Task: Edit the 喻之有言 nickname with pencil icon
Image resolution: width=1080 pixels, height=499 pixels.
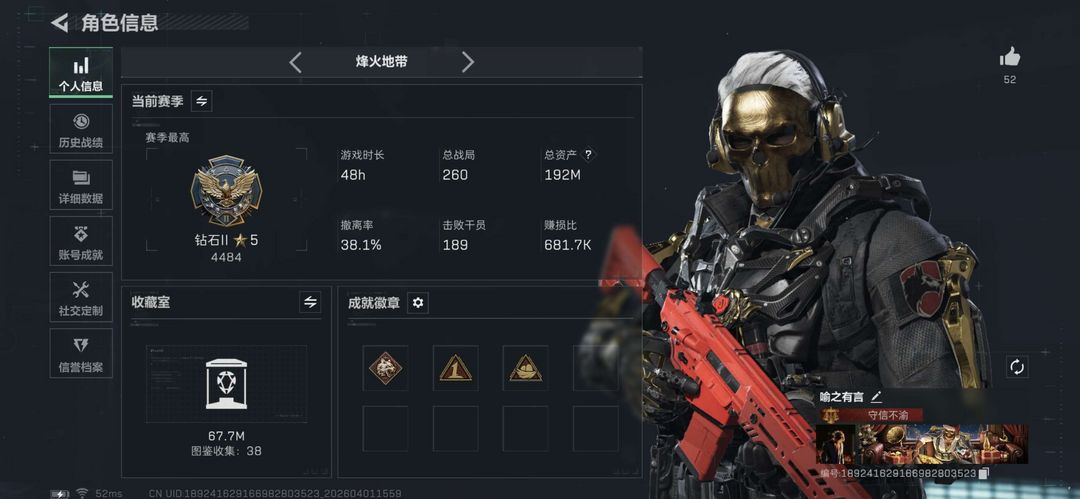Action: pyautogui.click(x=876, y=396)
